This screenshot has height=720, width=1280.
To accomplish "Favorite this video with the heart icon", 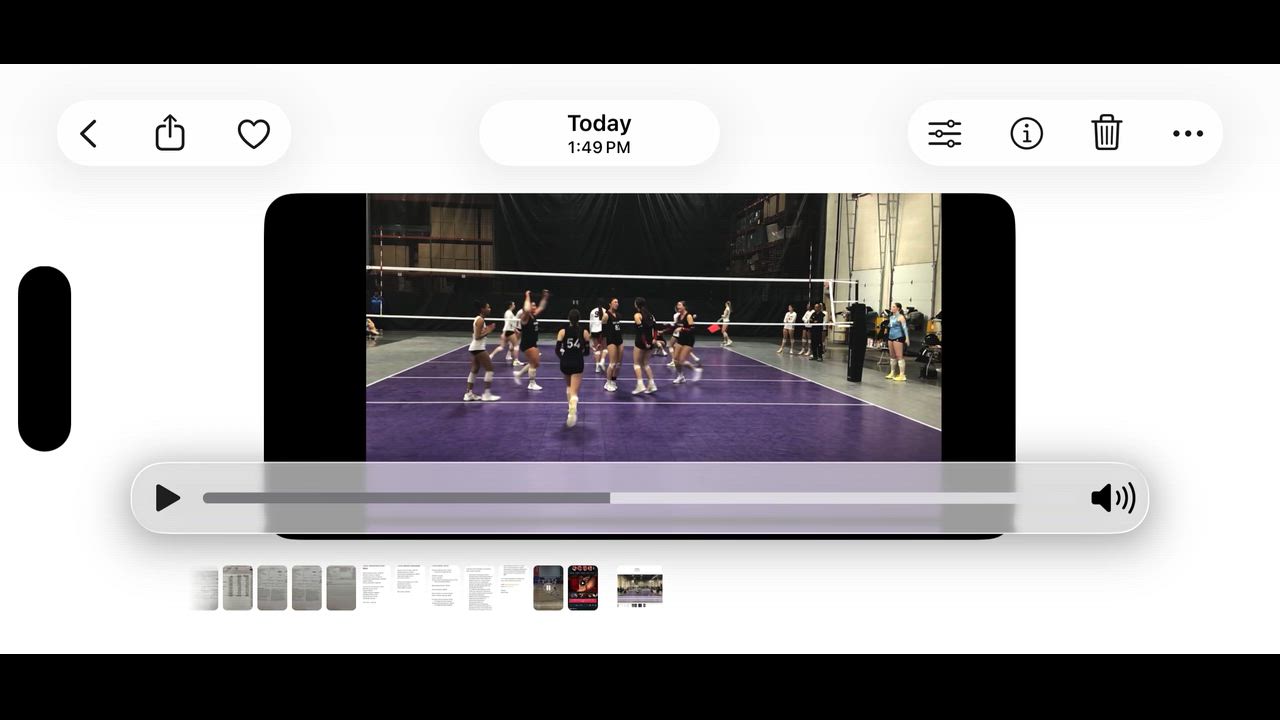I will [254, 133].
